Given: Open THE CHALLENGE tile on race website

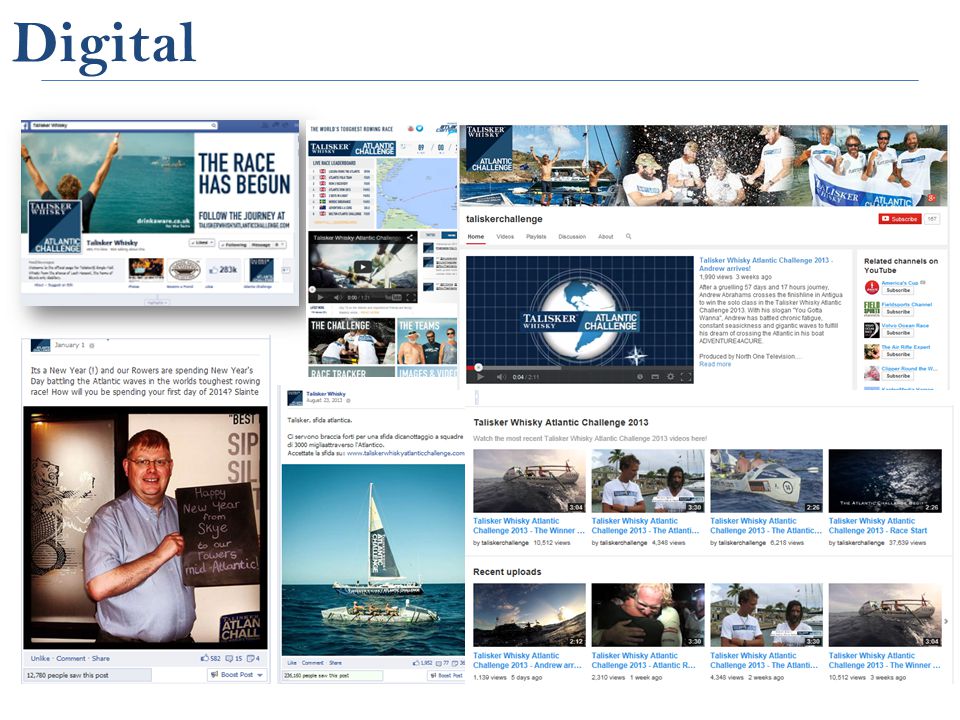Looking at the screenshot, I should pyautogui.click(x=352, y=341).
